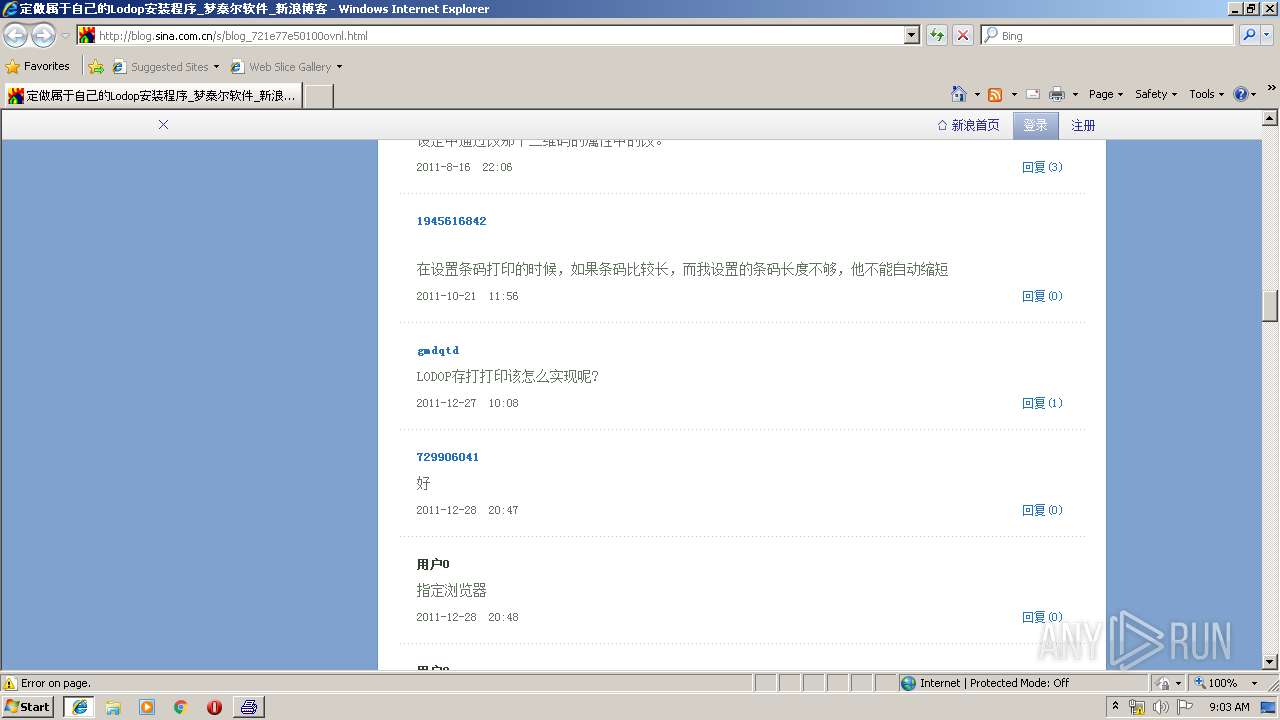
Task: Click the Print printer icon
Action: coord(1057,94)
